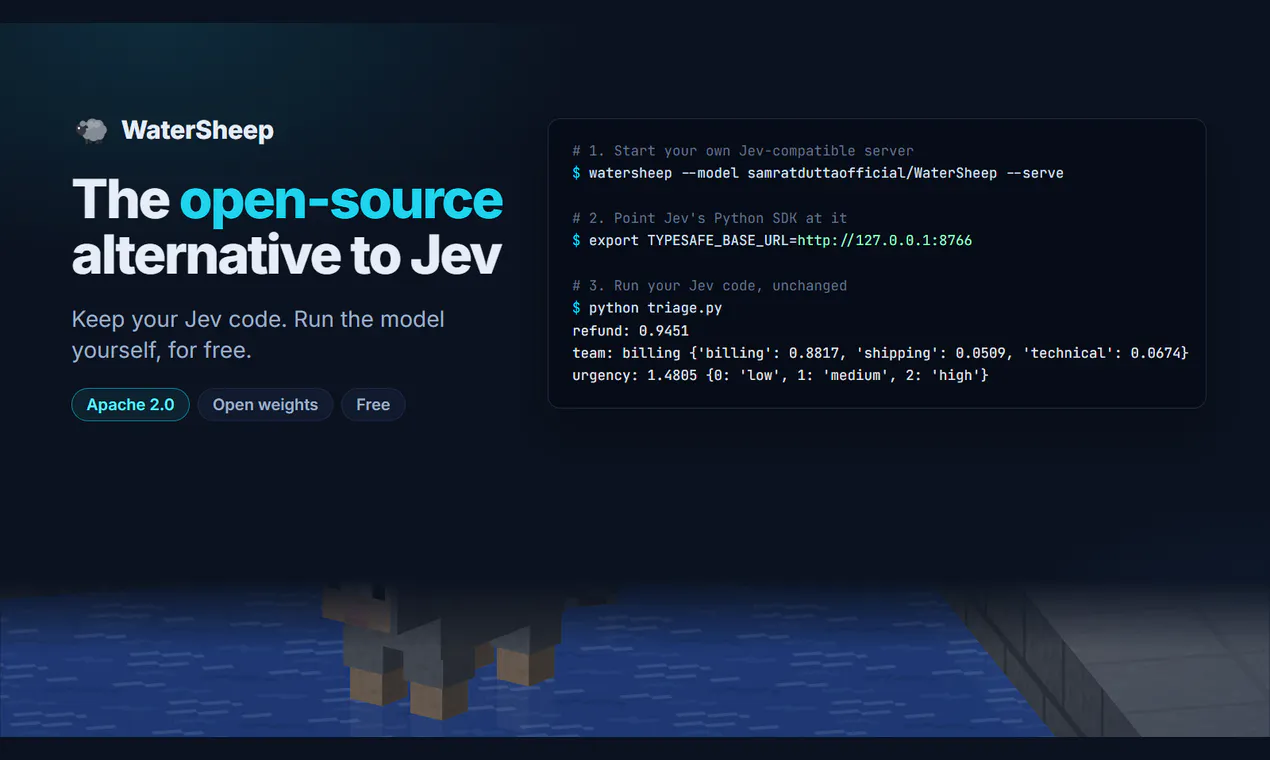Select the Apache 2.0 badge
This screenshot has height=760, width=1270.
point(130,404)
